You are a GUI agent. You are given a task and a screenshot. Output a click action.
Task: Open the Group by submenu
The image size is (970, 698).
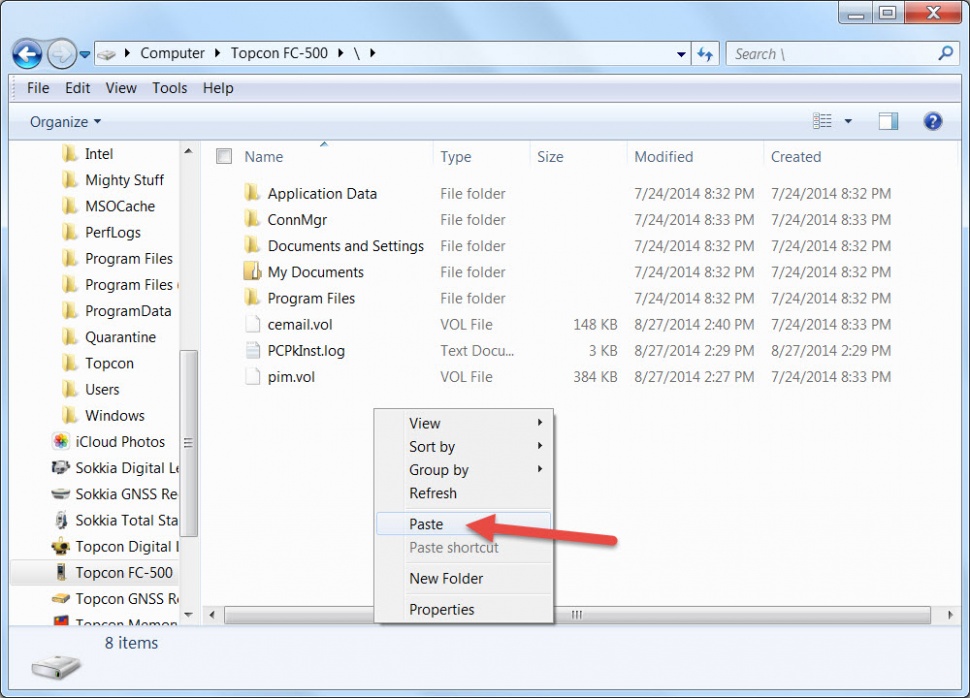463,470
